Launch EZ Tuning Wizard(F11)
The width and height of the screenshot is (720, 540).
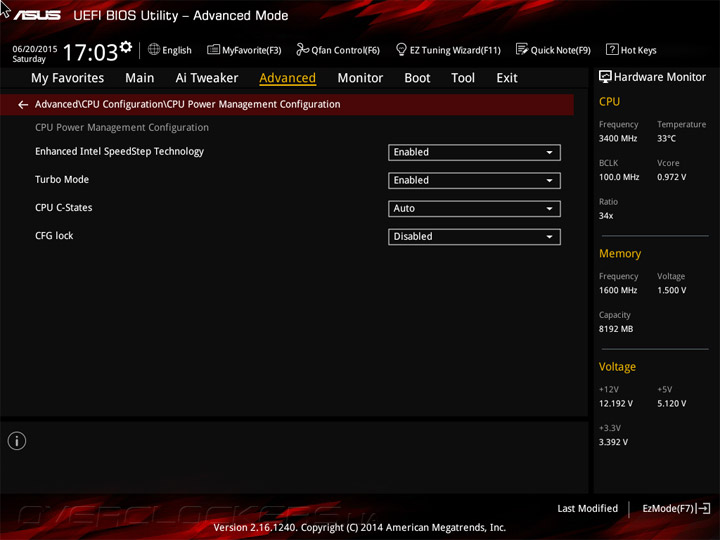pos(448,50)
